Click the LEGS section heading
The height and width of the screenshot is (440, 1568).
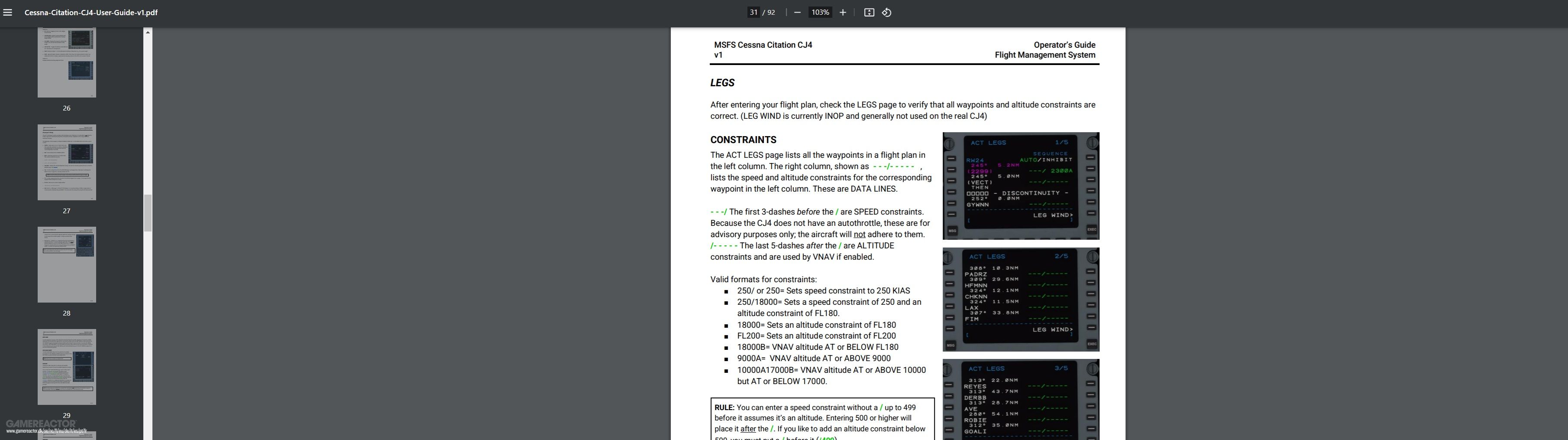(722, 83)
